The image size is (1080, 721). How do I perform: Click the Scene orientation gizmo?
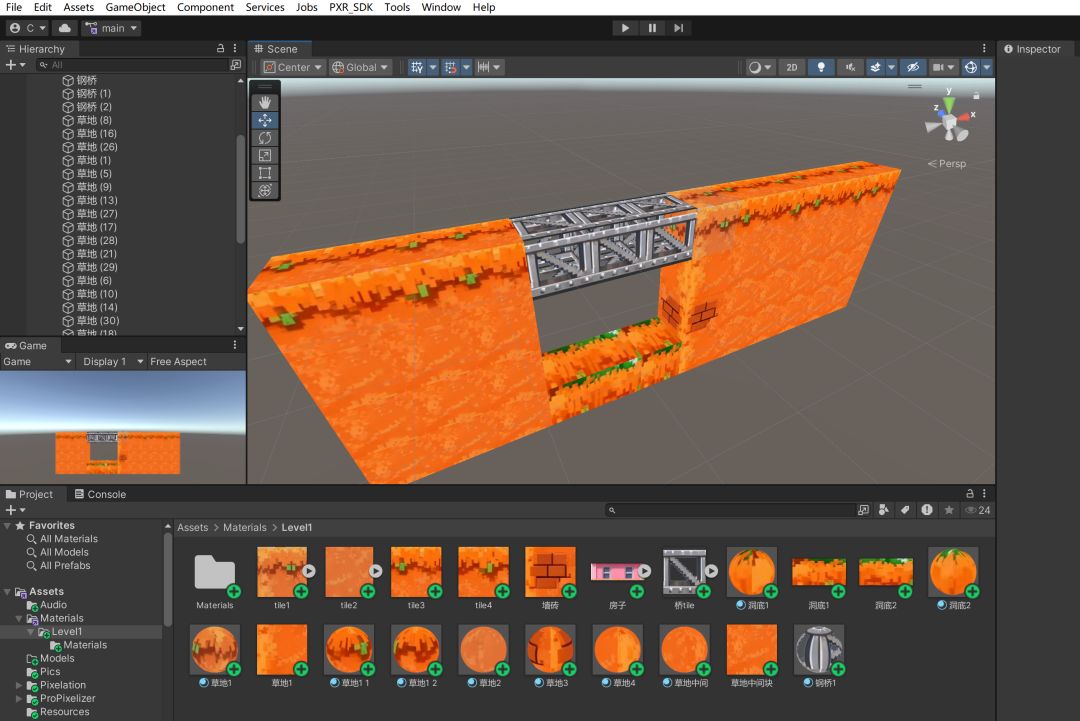tap(947, 122)
